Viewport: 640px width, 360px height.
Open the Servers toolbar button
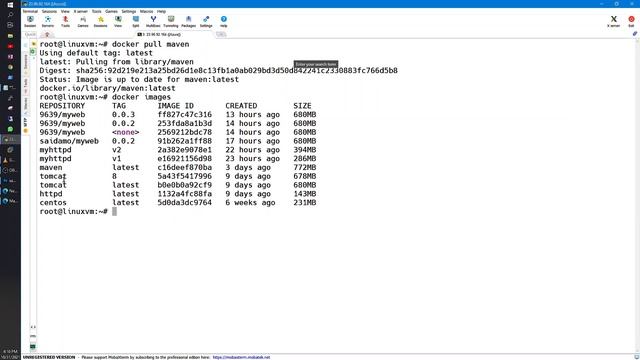tap(48, 21)
